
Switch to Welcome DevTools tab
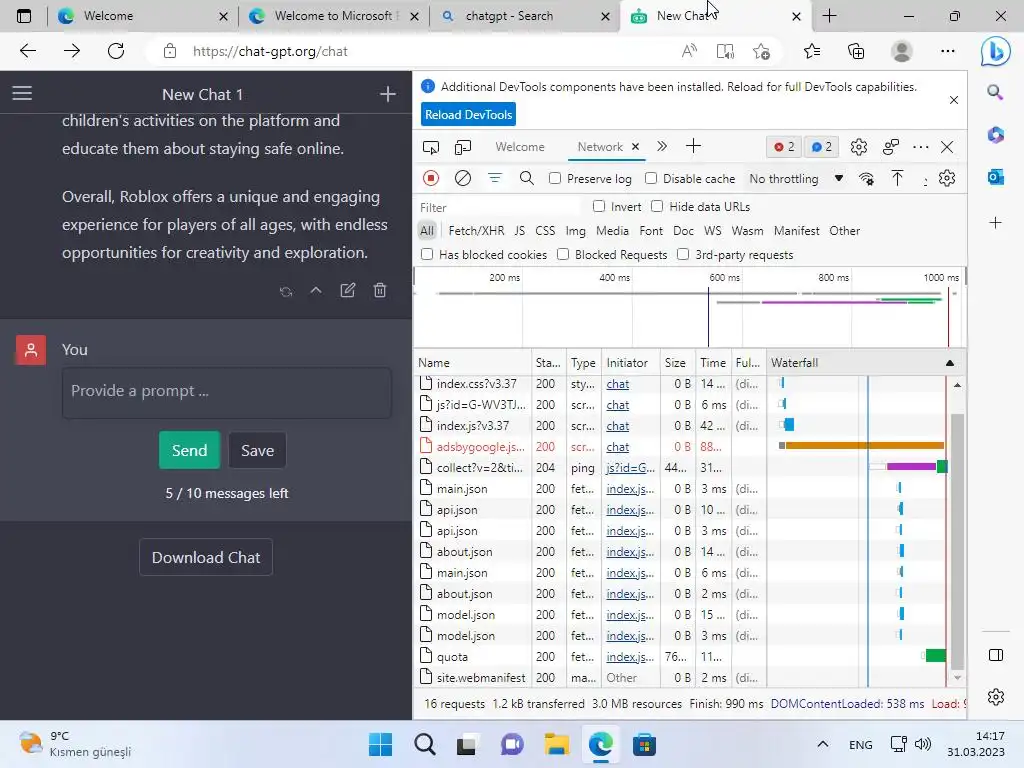[x=520, y=147]
